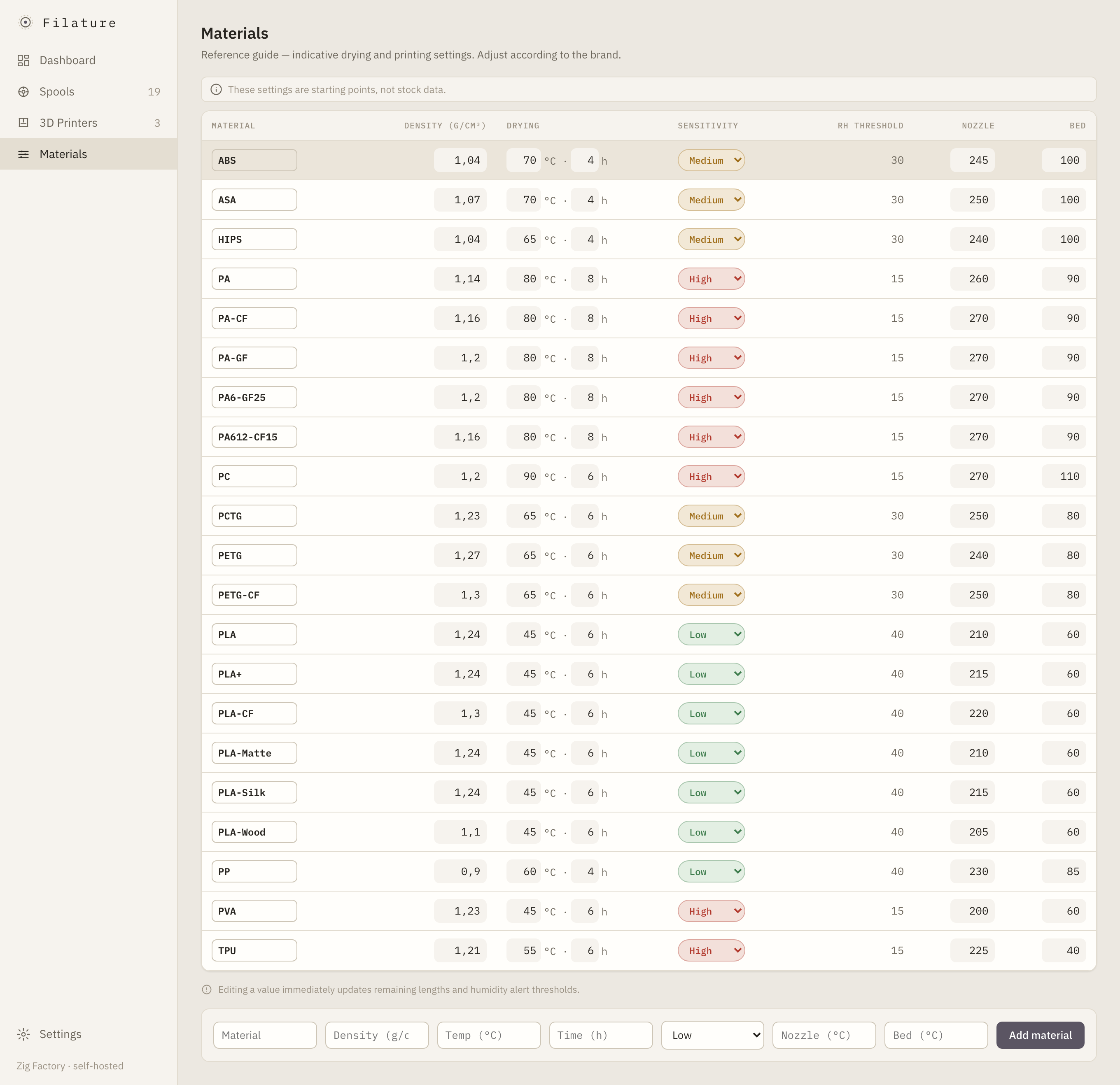Click the new Bed (°C) field
Viewport: 1120px width, 1085px height.
click(x=936, y=1035)
